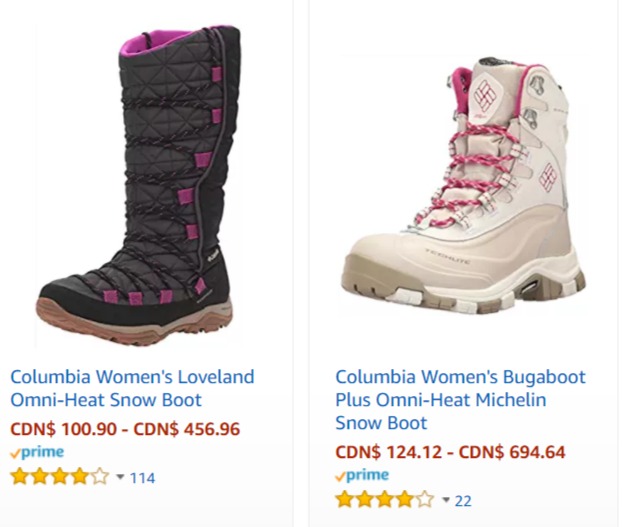Click the CDN$ 124.12 - CDN$ 694.64 price
The image size is (623, 527).
[450, 452]
